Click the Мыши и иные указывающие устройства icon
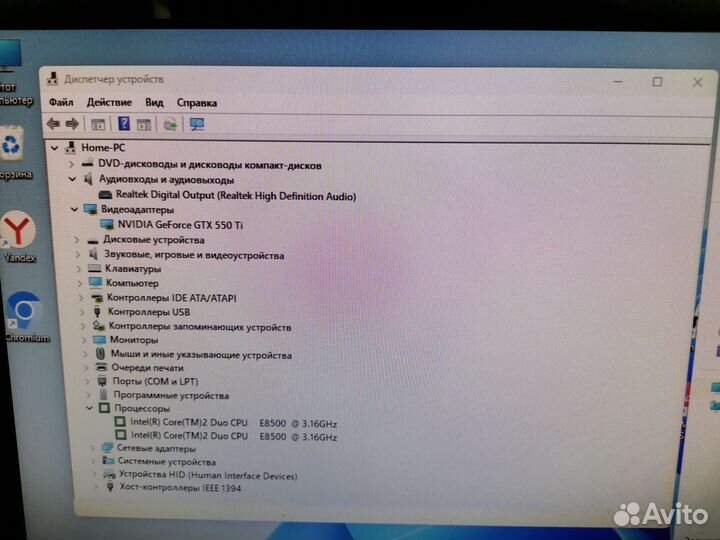Screen dimensions: 720x540 pos(100,354)
